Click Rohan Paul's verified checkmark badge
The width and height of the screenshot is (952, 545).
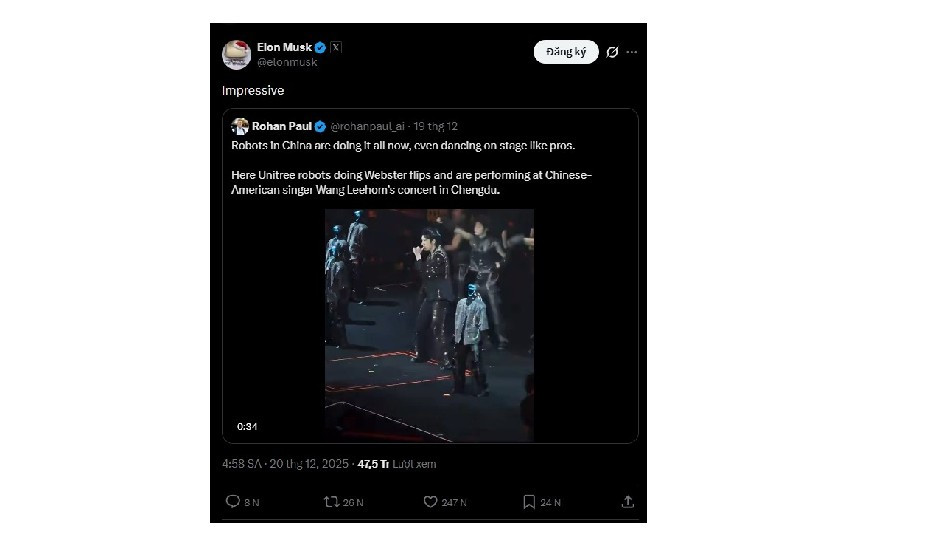pos(321,127)
